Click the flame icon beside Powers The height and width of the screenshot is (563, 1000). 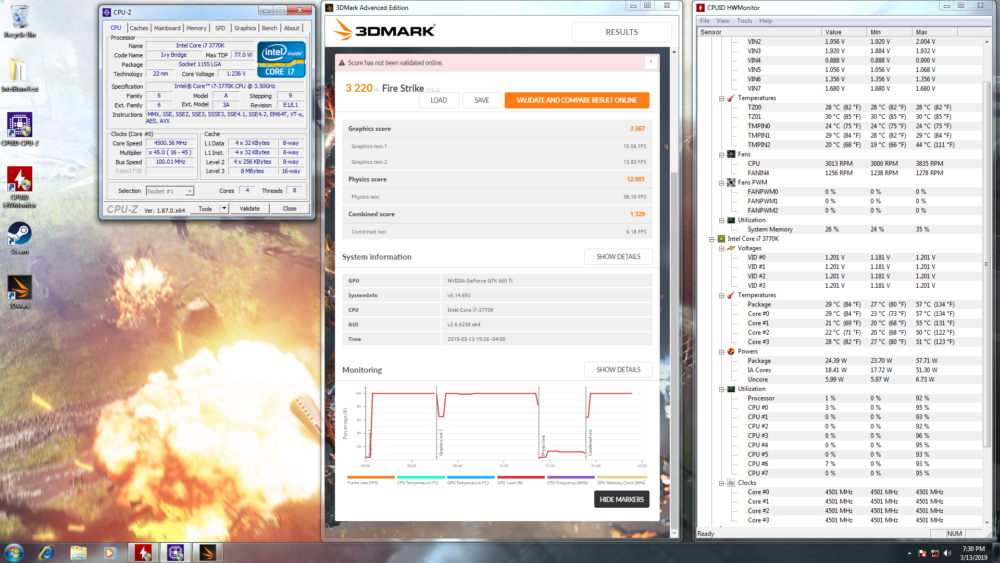pyautogui.click(x=731, y=351)
